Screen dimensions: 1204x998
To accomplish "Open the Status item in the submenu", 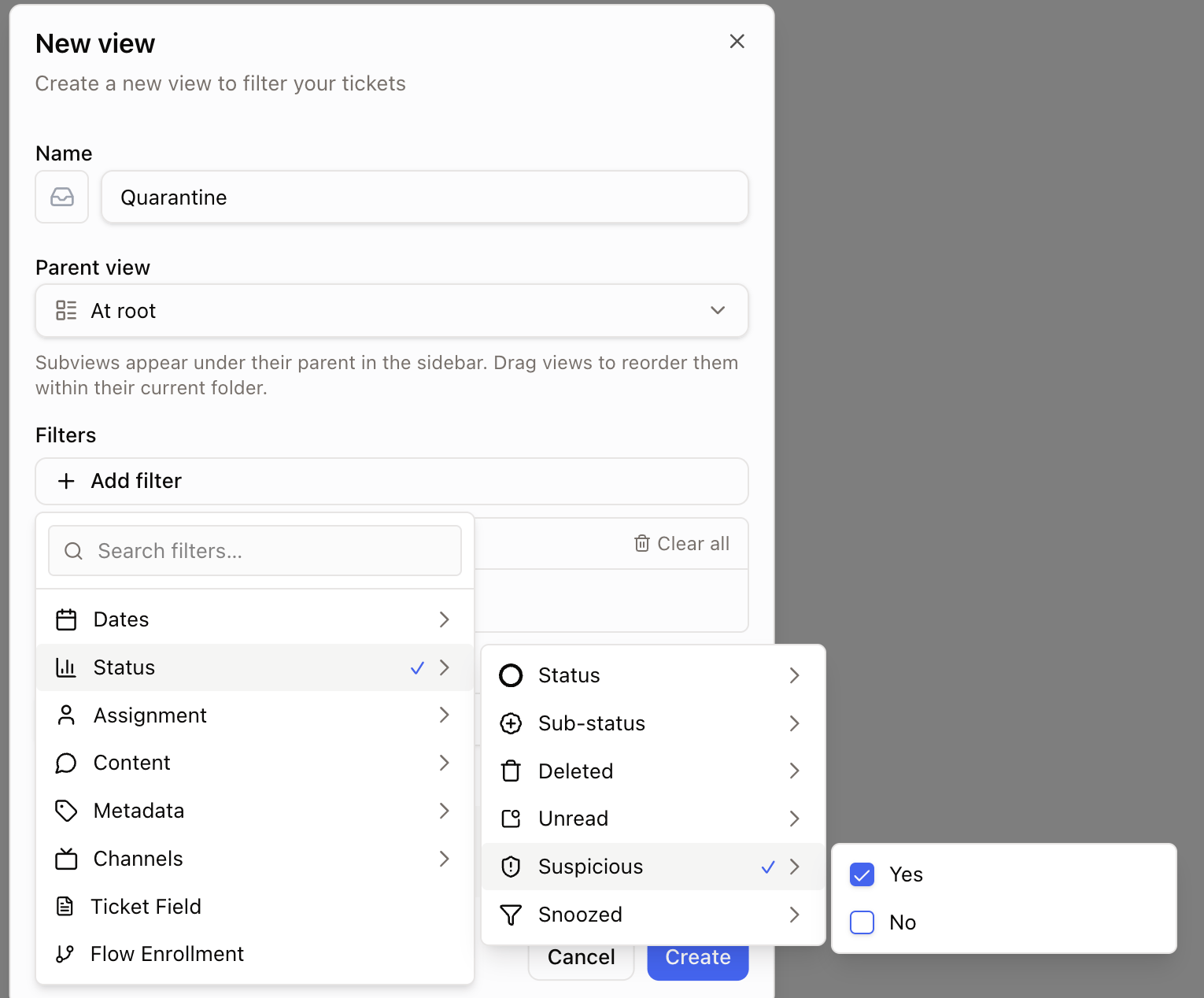I will [653, 675].
